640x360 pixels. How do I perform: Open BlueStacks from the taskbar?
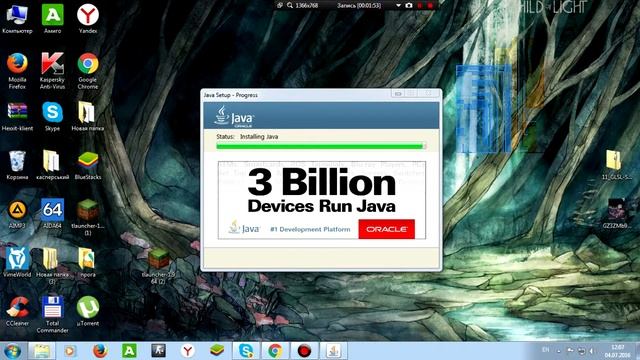click(x=217, y=351)
